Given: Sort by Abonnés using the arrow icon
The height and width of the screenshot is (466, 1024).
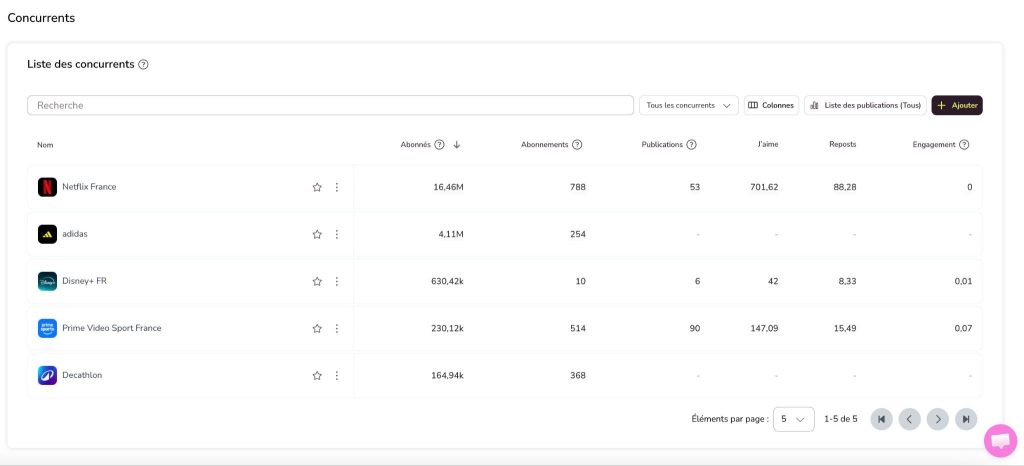Looking at the screenshot, I should [x=456, y=145].
